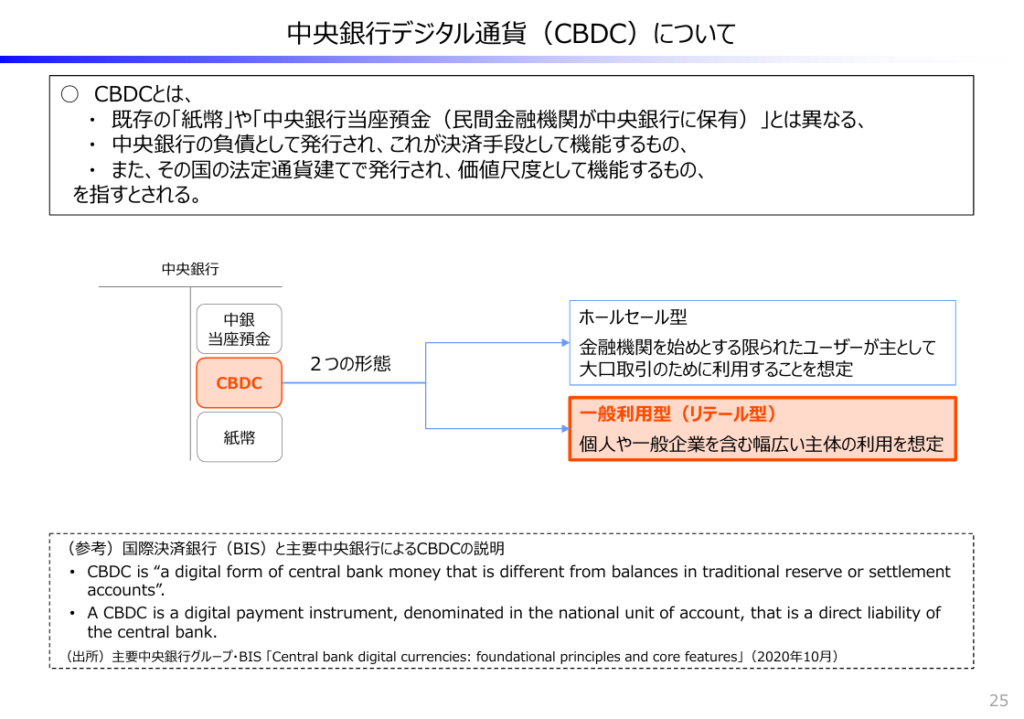This screenshot has width=1024, height=719.
Task: Click the 中央銀行 label above the diagram
Action: click(190, 269)
